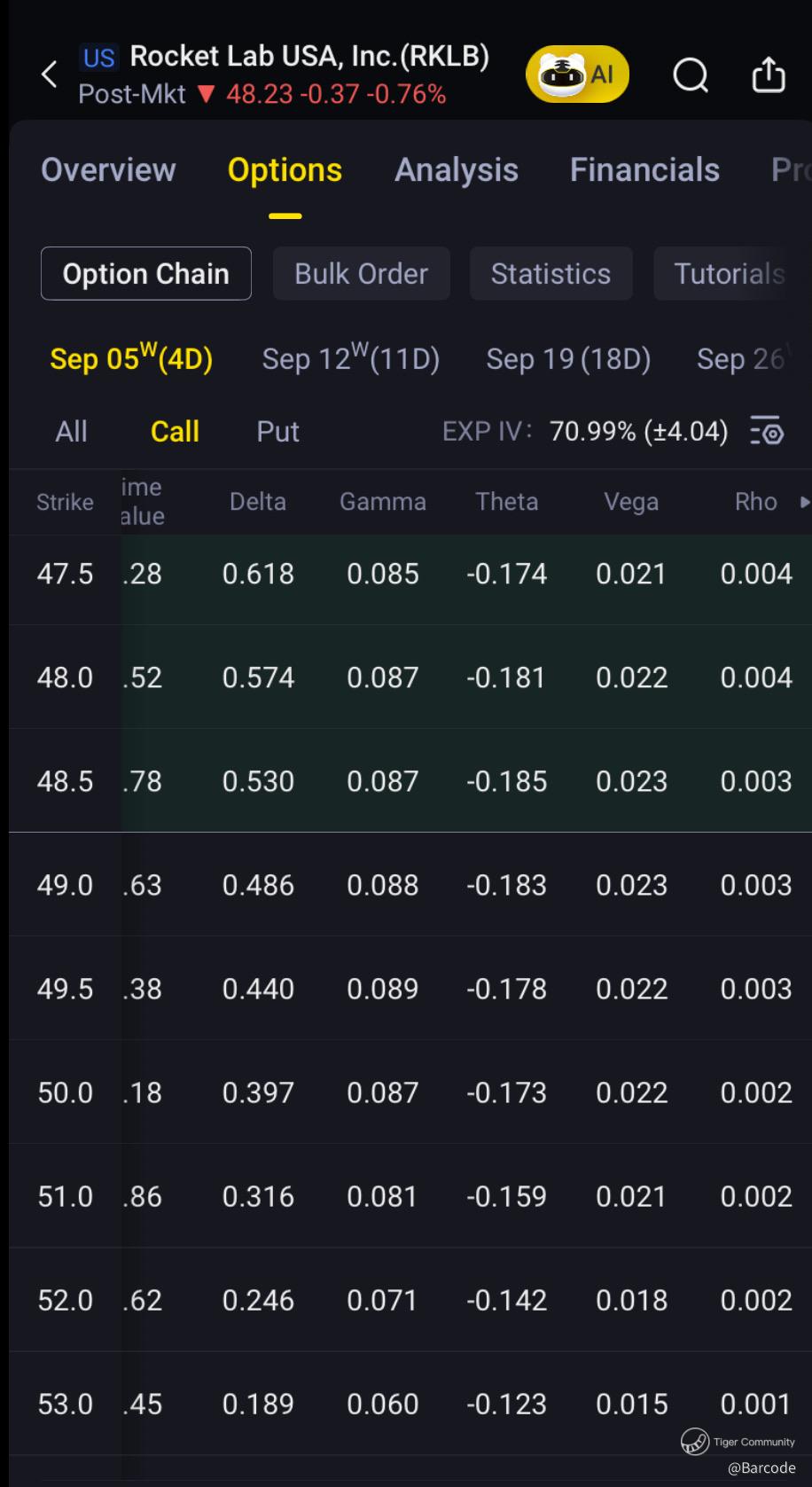Switch filter to Put options
Screen dimensions: 812x1487
pyautogui.click(x=277, y=432)
